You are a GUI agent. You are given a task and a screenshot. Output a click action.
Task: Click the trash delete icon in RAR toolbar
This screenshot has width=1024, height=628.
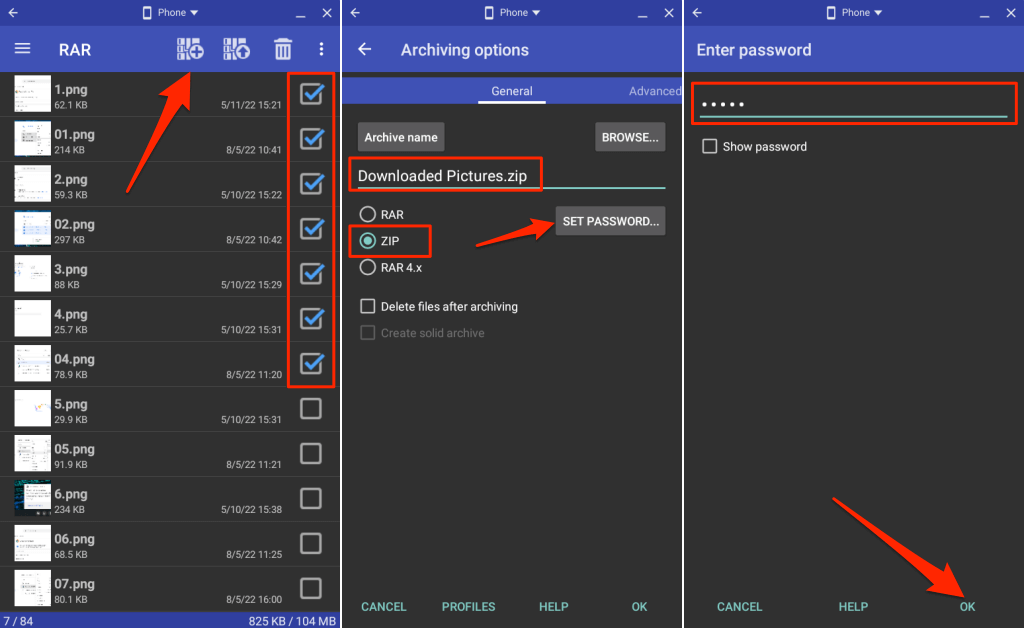(283, 49)
